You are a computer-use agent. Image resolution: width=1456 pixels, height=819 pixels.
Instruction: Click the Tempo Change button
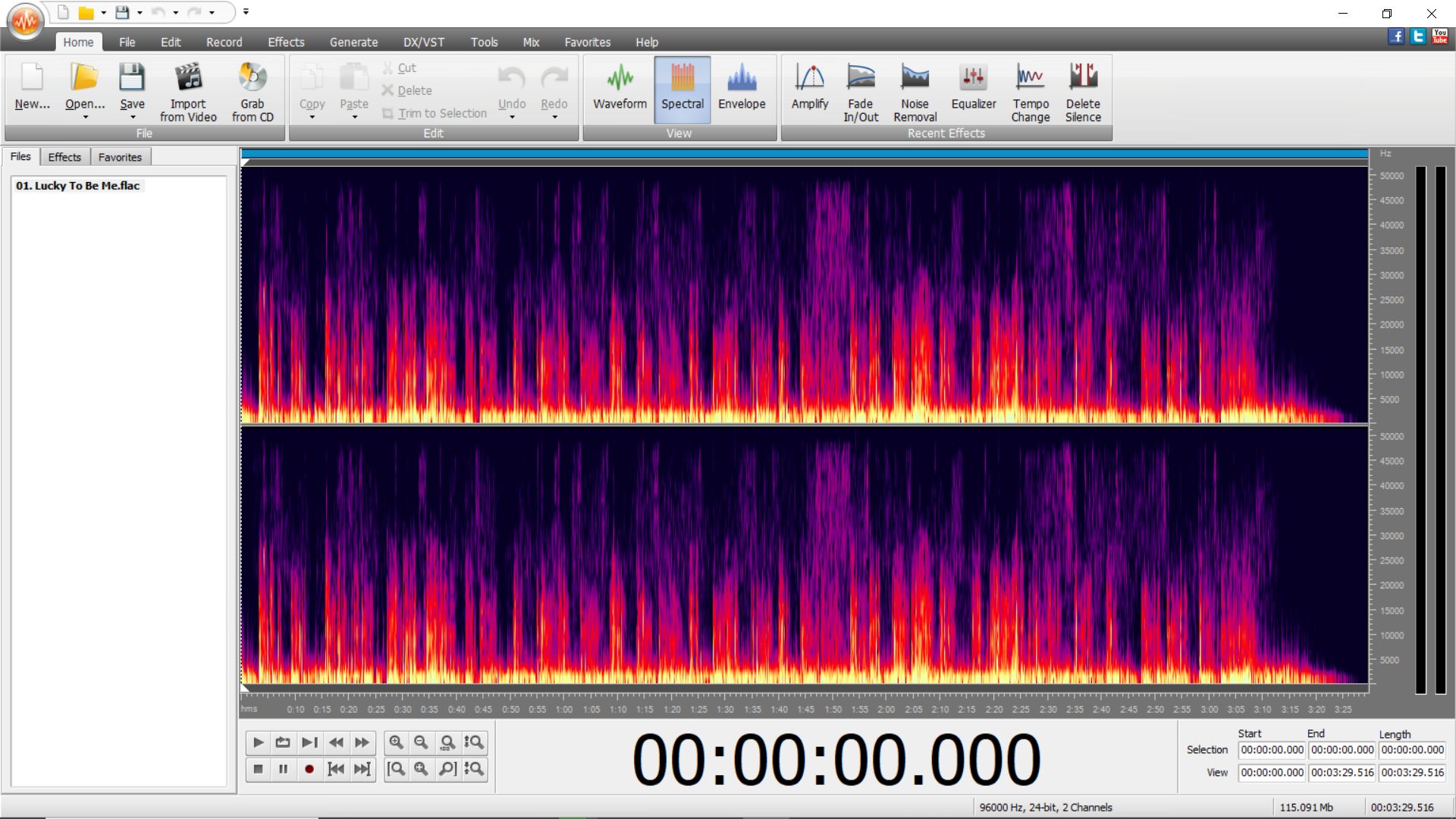click(x=1030, y=91)
